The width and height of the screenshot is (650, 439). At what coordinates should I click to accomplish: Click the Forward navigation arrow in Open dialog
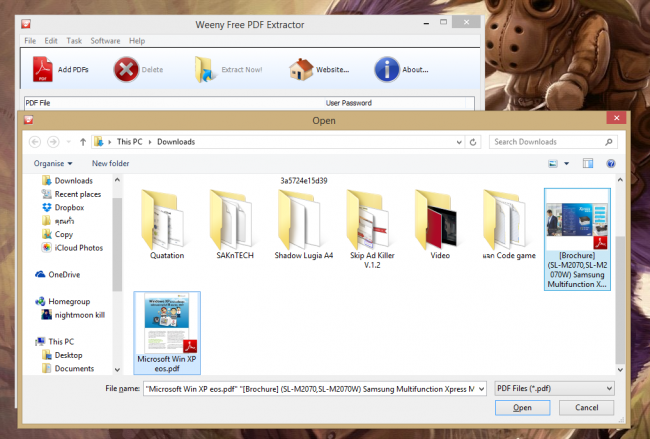[53, 142]
